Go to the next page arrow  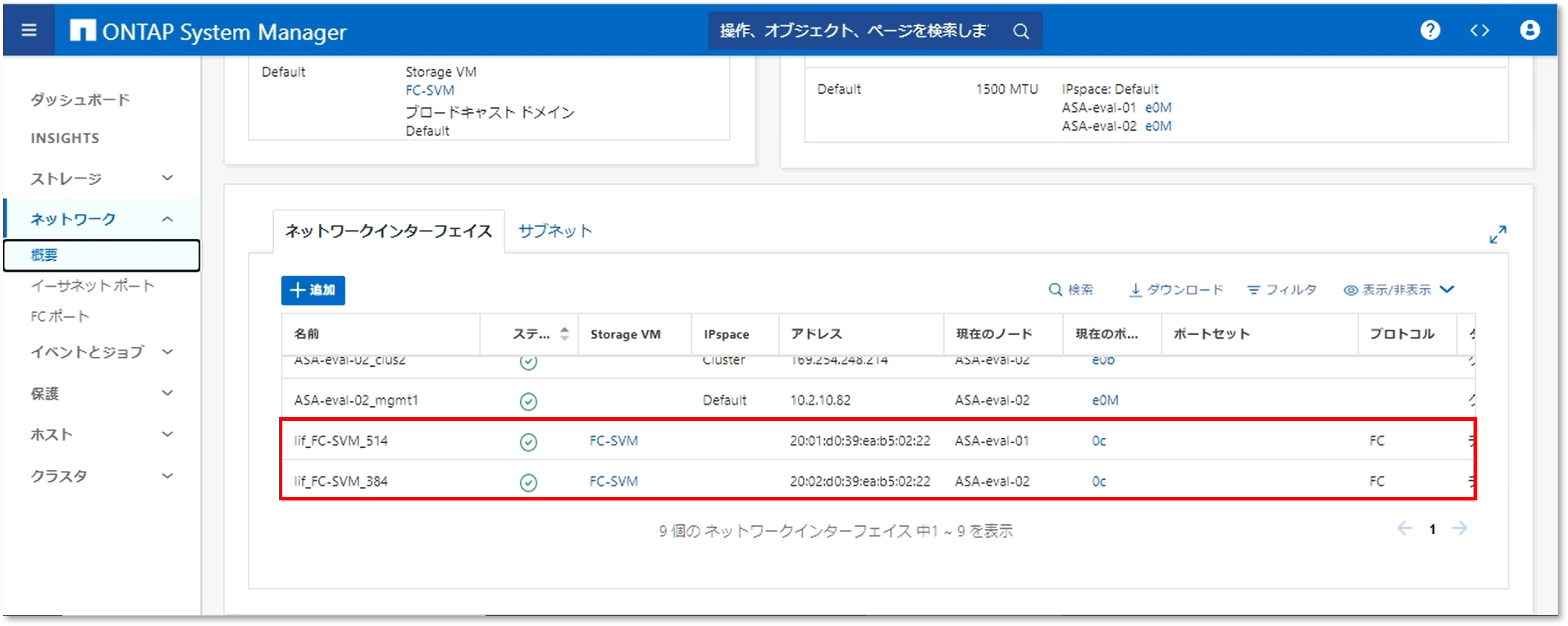pos(1459,528)
